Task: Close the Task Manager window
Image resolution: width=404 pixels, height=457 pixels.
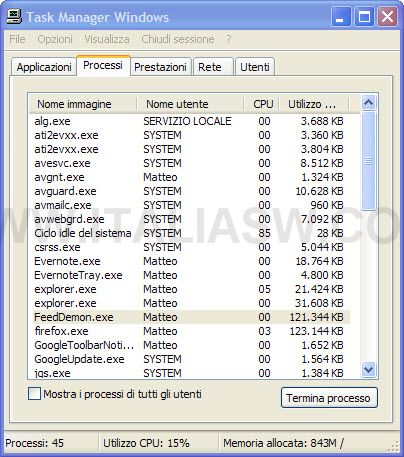Action: pos(387,17)
